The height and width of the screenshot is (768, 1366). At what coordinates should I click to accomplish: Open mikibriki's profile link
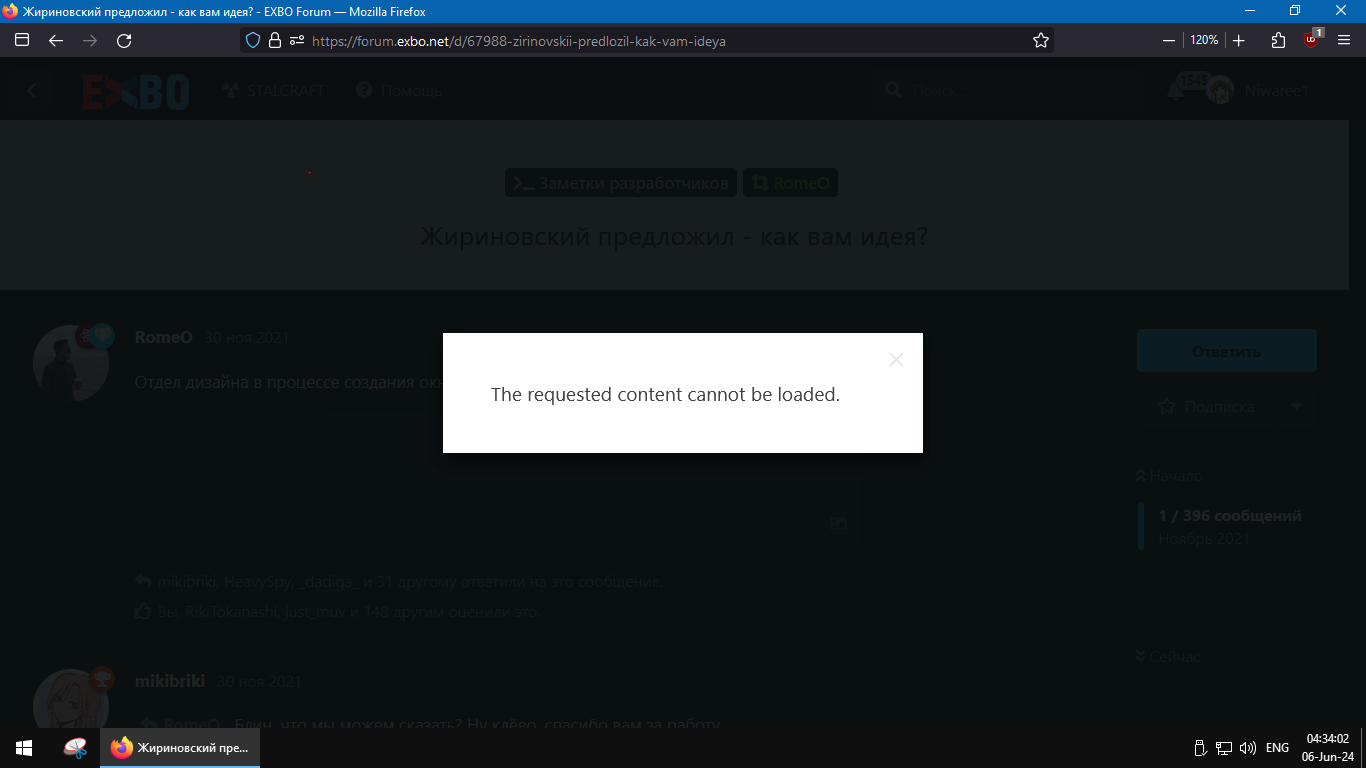click(170, 682)
